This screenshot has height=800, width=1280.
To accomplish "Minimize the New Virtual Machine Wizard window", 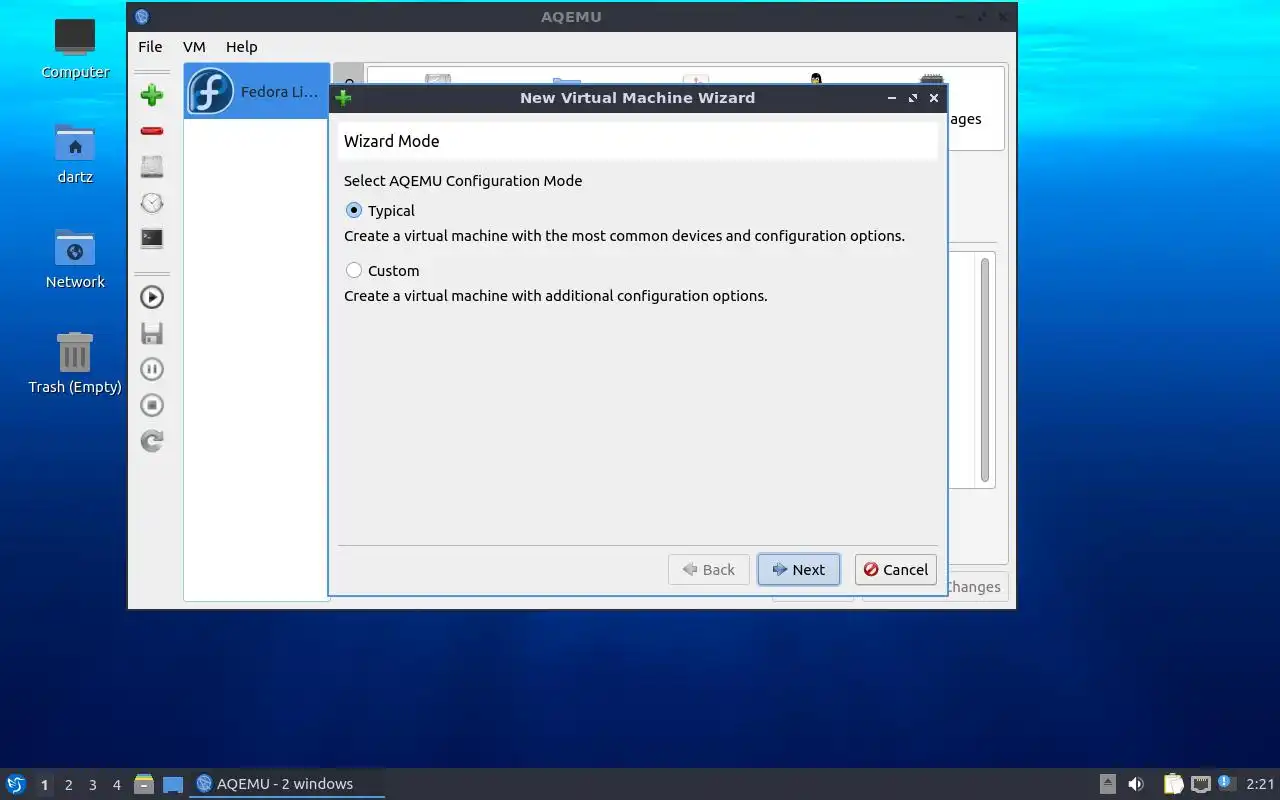I will [x=891, y=98].
